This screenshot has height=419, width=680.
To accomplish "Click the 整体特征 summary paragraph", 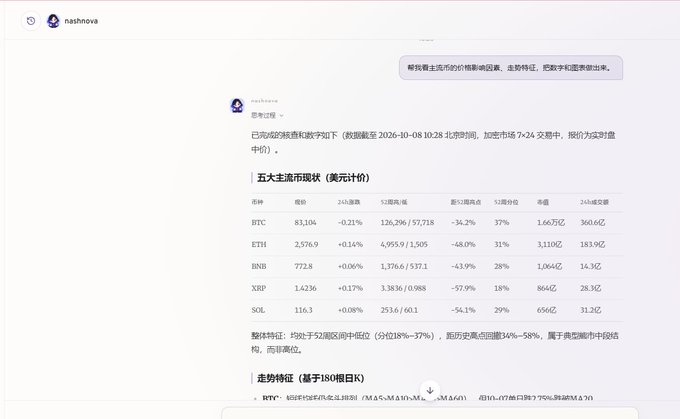I will coord(435,343).
